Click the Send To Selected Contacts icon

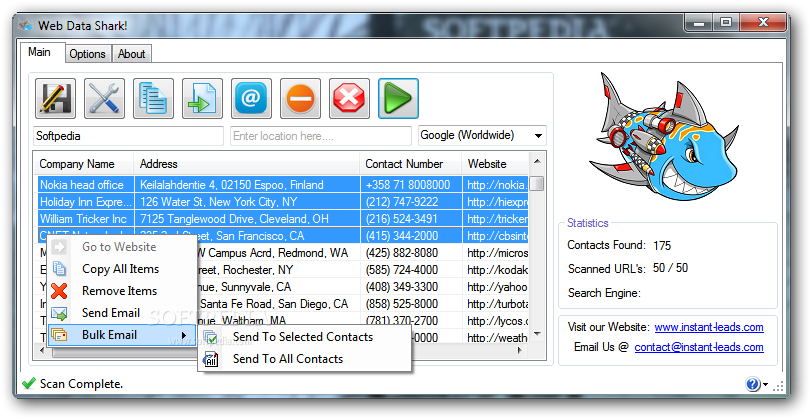click(211, 337)
